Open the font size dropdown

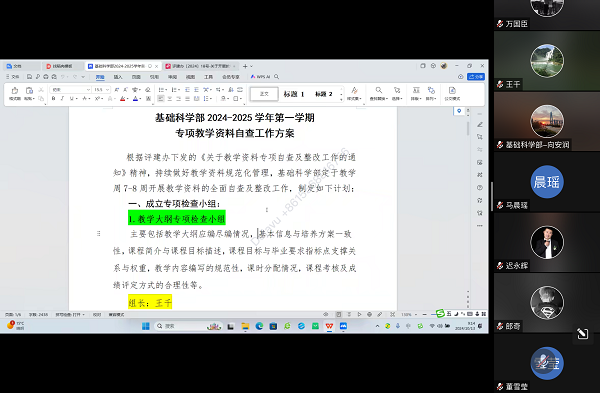point(102,90)
